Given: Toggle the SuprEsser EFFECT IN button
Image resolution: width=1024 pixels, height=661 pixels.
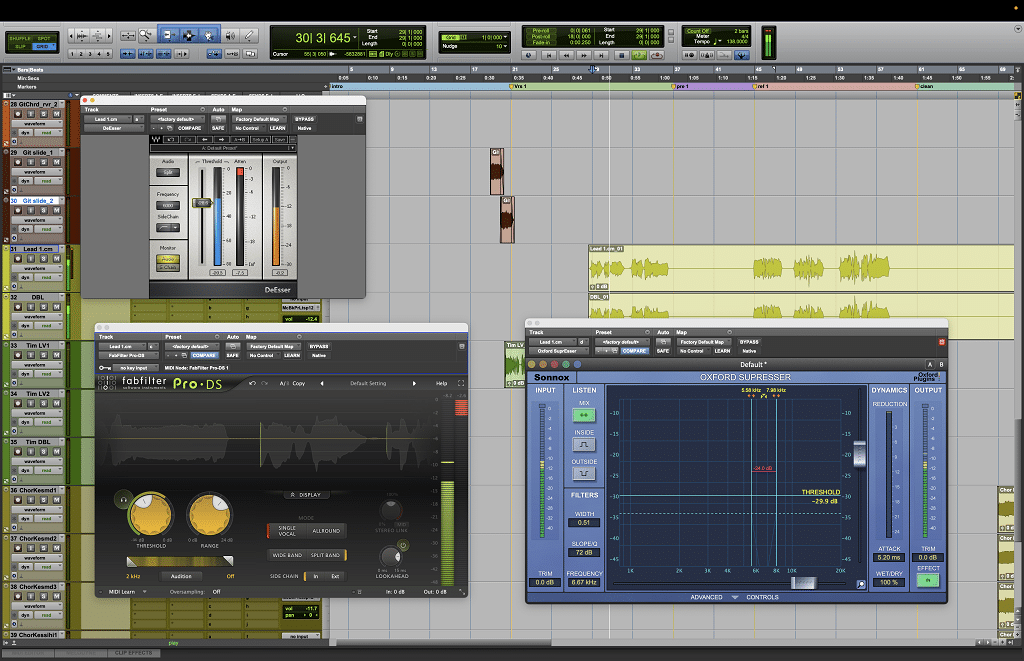Looking at the screenshot, I should (927, 580).
